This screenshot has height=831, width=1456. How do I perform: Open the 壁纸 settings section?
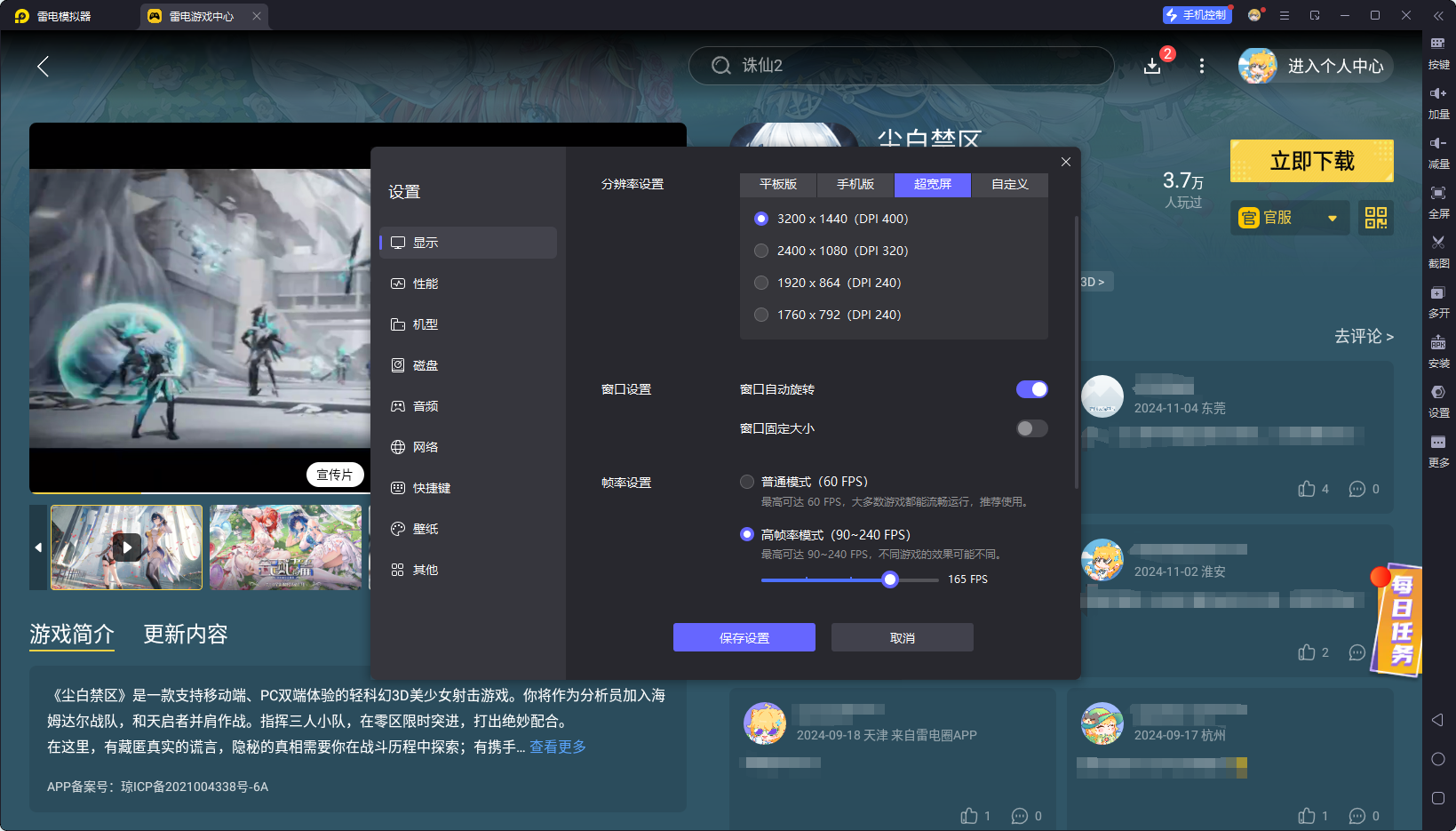(468, 529)
